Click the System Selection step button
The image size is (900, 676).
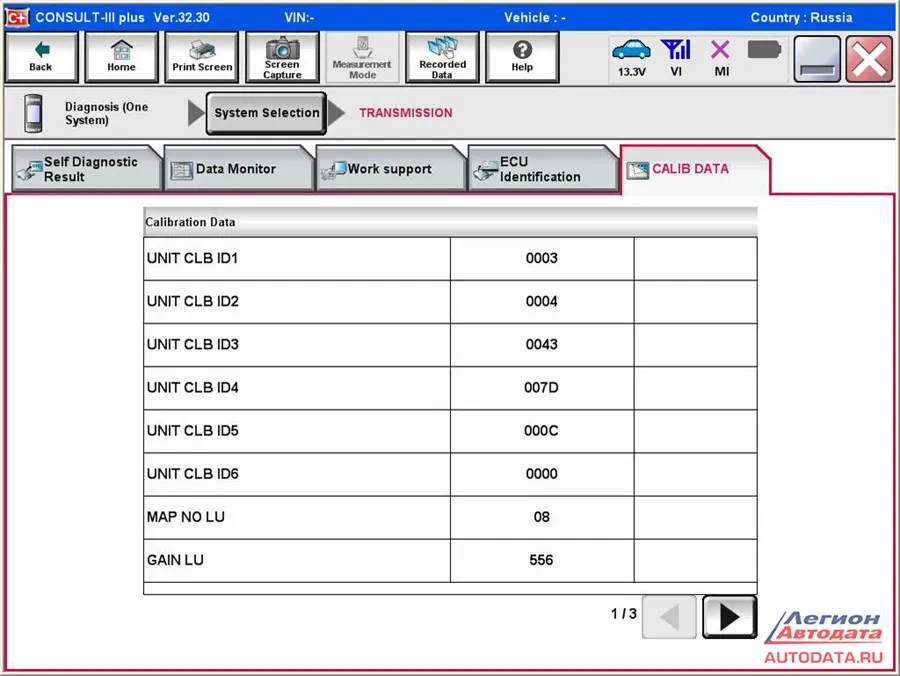pos(266,113)
